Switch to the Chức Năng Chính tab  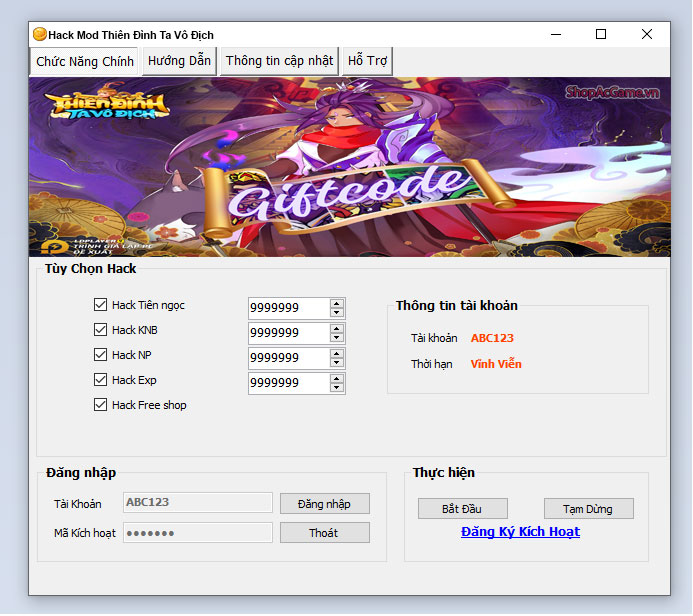click(84, 61)
